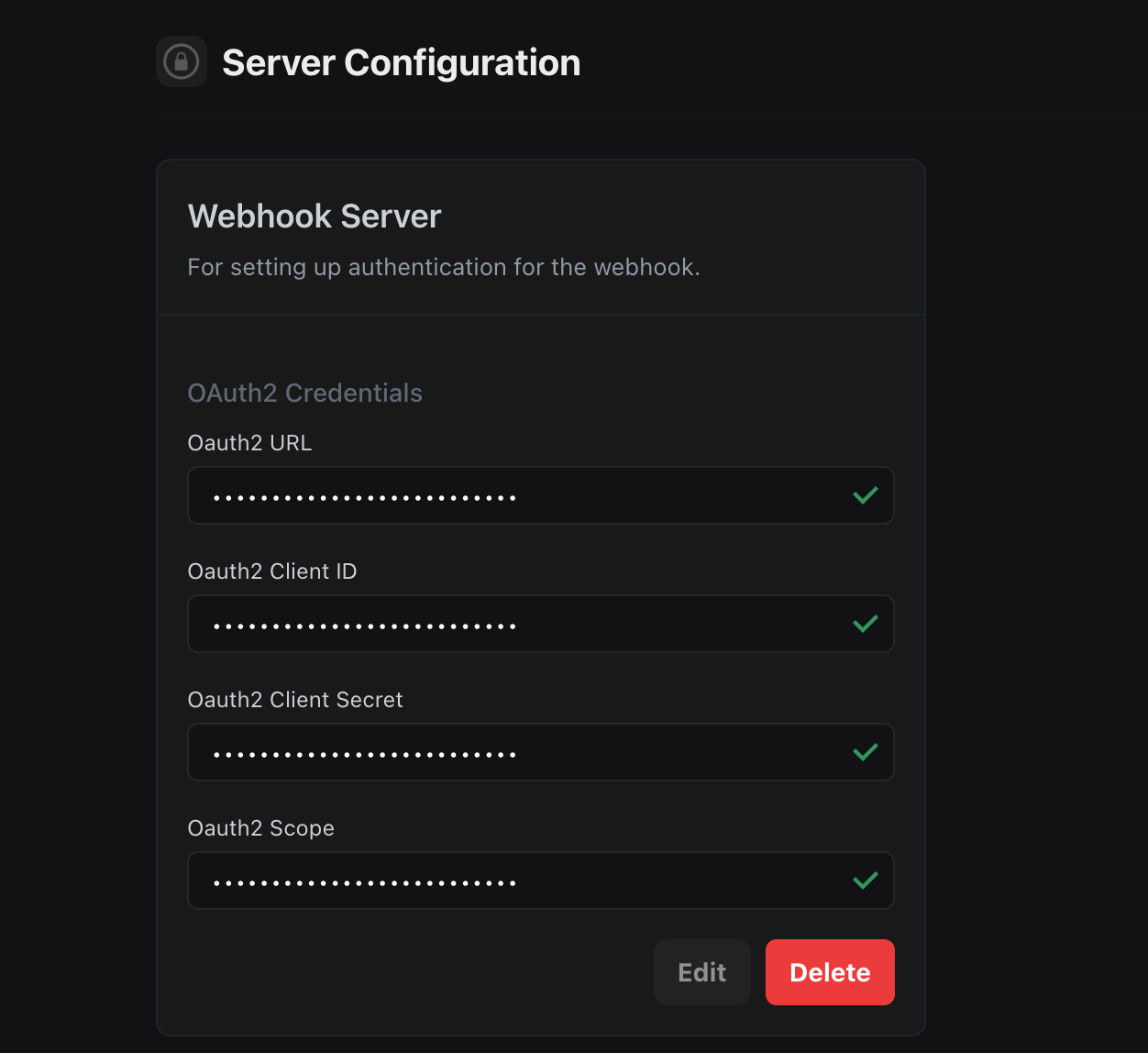Click the green checkmark in Oauth2 Client Secret field
The width and height of the screenshot is (1148, 1053).
click(x=866, y=752)
